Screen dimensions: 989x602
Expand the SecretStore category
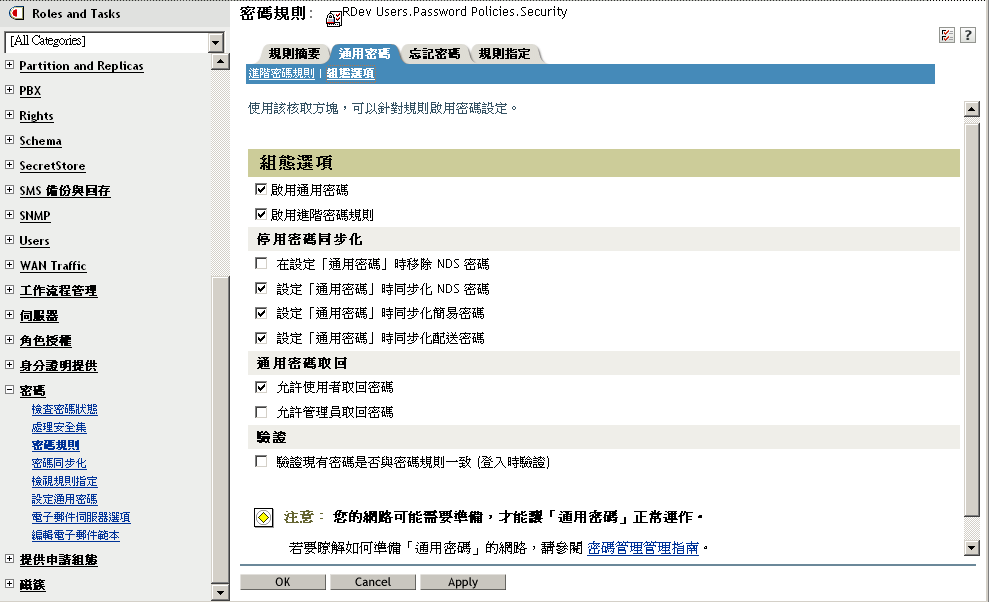tap(9, 165)
